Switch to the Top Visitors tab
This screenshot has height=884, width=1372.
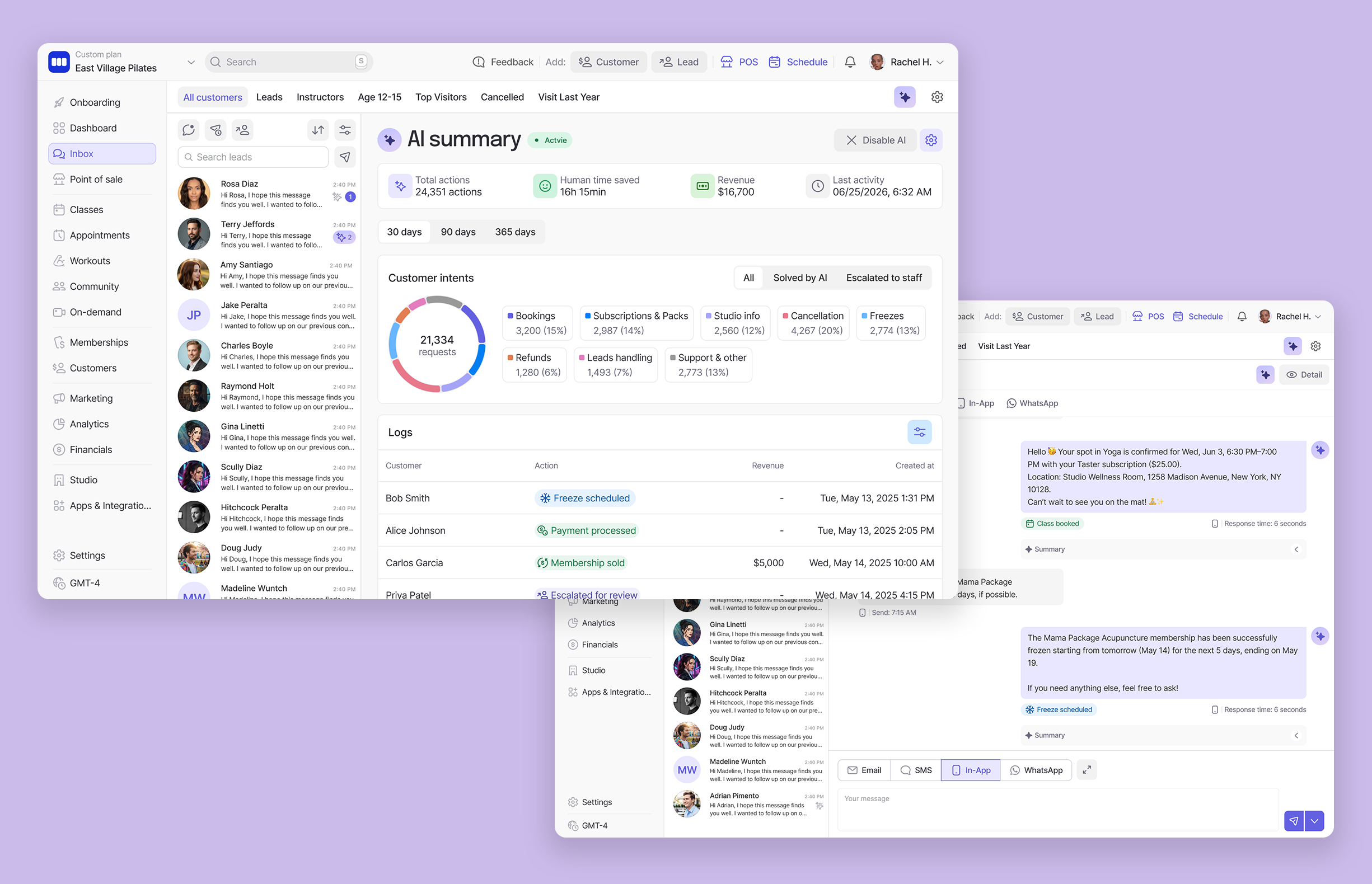441,97
